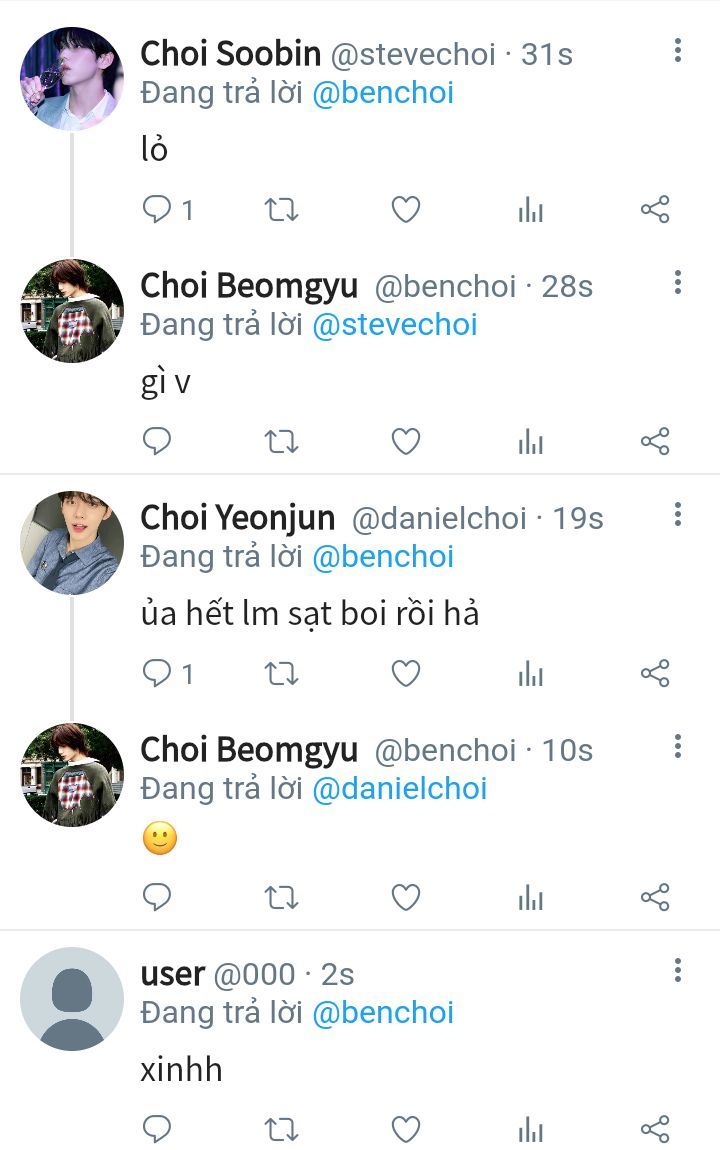Screen dimensions: 720x1150
Task: Share Choi Yeonjun's tweet
Action: coord(654,674)
